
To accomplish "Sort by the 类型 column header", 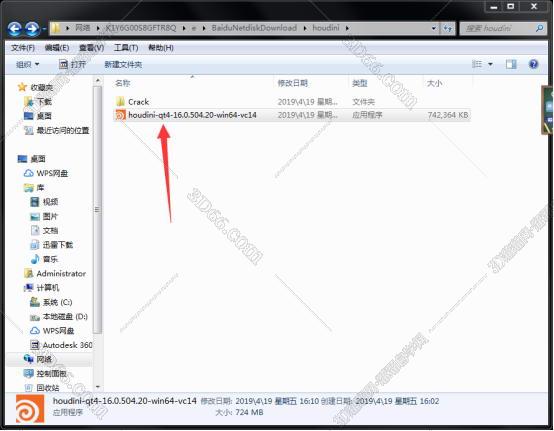I will (x=360, y=83).
